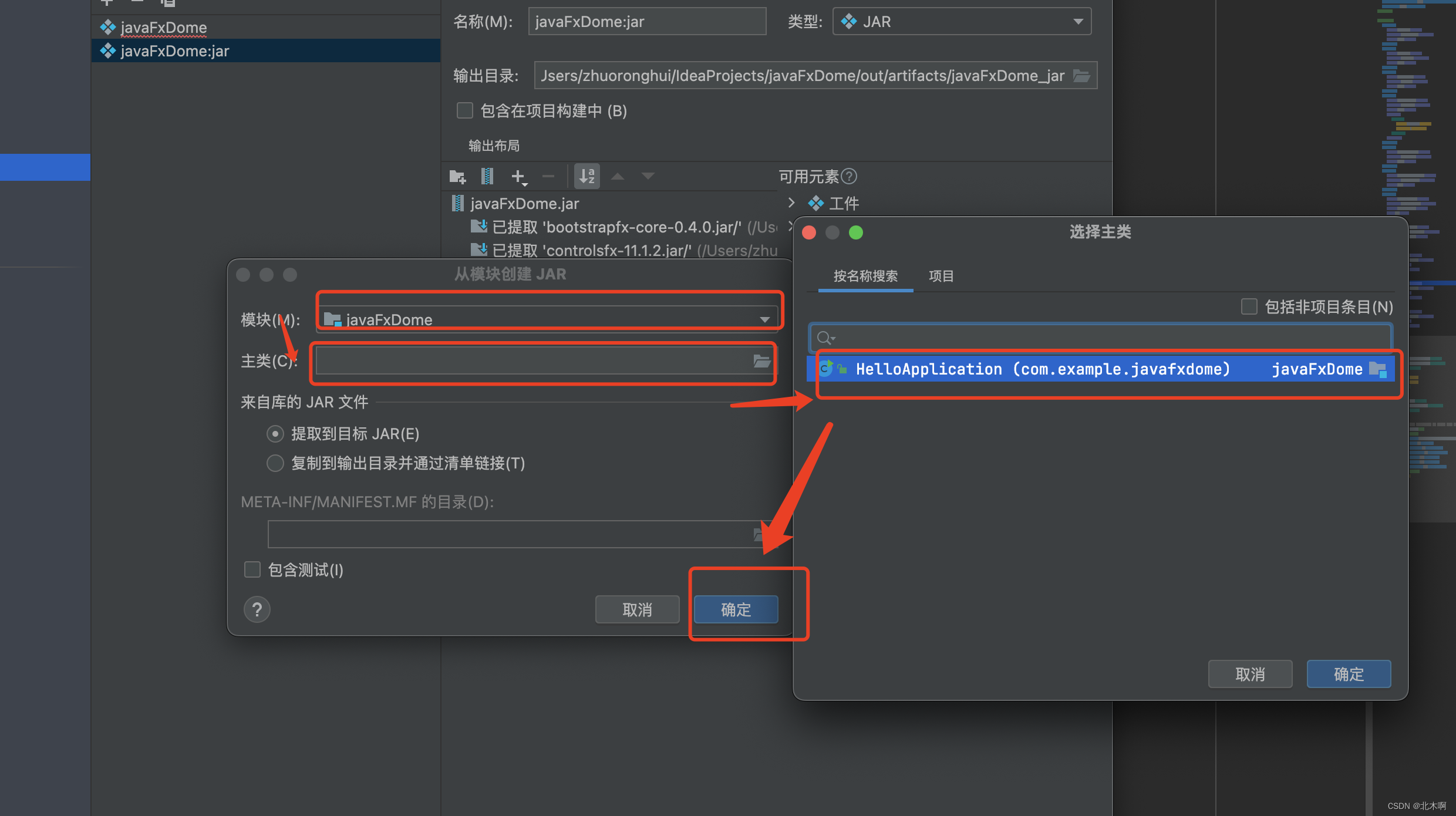This screenshot has width=1456, height=816.
Task: Click the 确定 button in JAR dialog
Action: pyautogui.click(x=735, y=609)
